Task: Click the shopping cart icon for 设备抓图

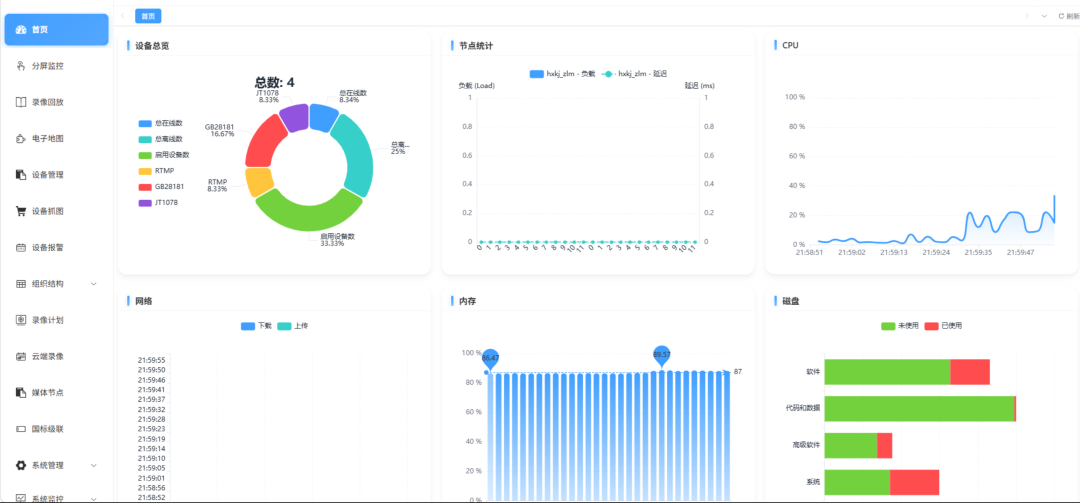Action: click(x=21, y=211)
